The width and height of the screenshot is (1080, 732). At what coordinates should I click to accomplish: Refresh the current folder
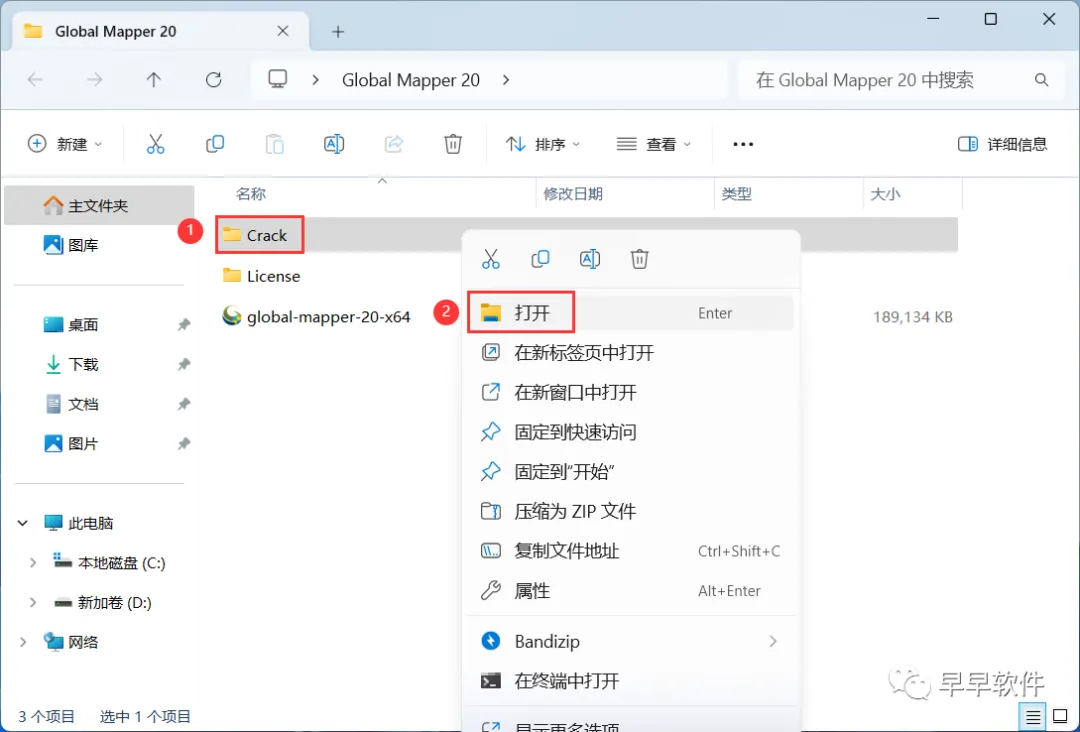point(214,80)
